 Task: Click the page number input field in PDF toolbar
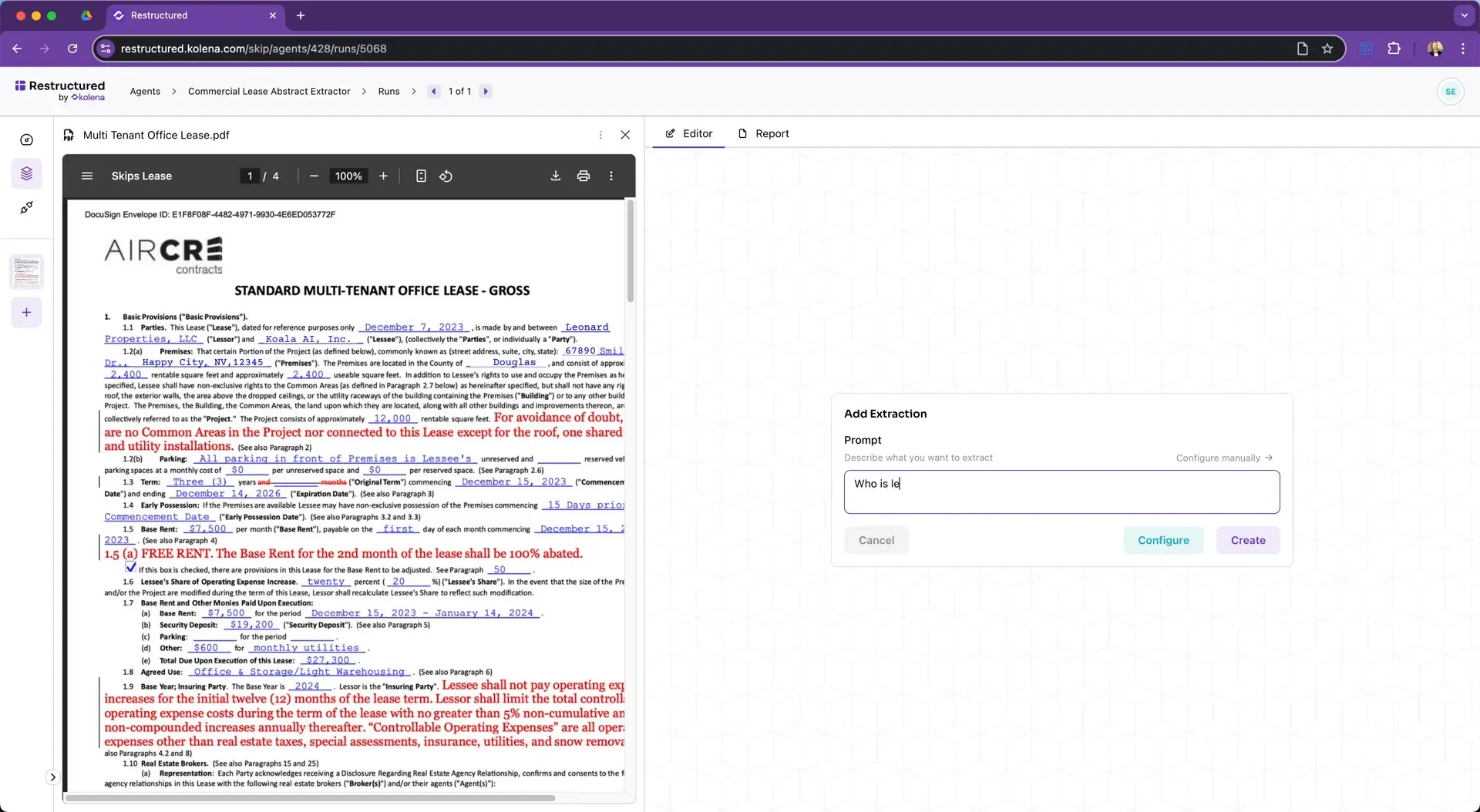click(x=251, y=176)
